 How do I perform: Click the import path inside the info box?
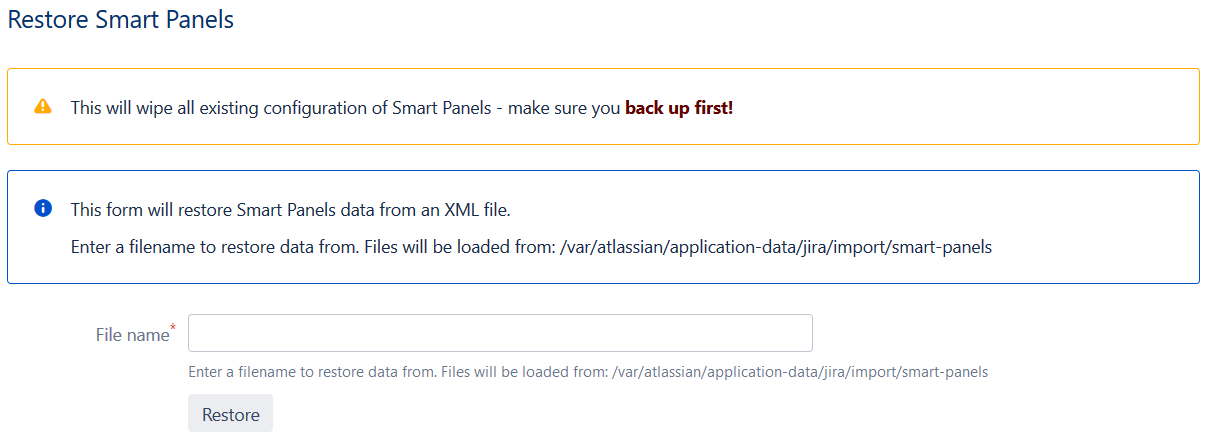773,246
